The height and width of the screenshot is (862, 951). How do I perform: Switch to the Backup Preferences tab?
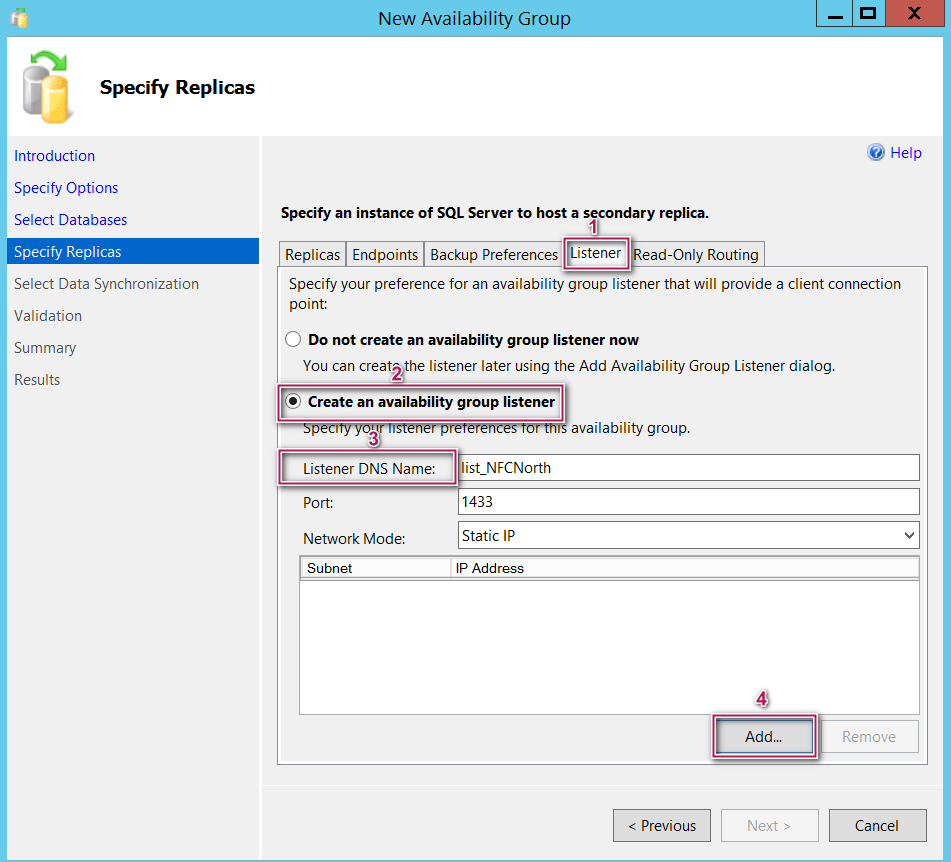[493, 254]
